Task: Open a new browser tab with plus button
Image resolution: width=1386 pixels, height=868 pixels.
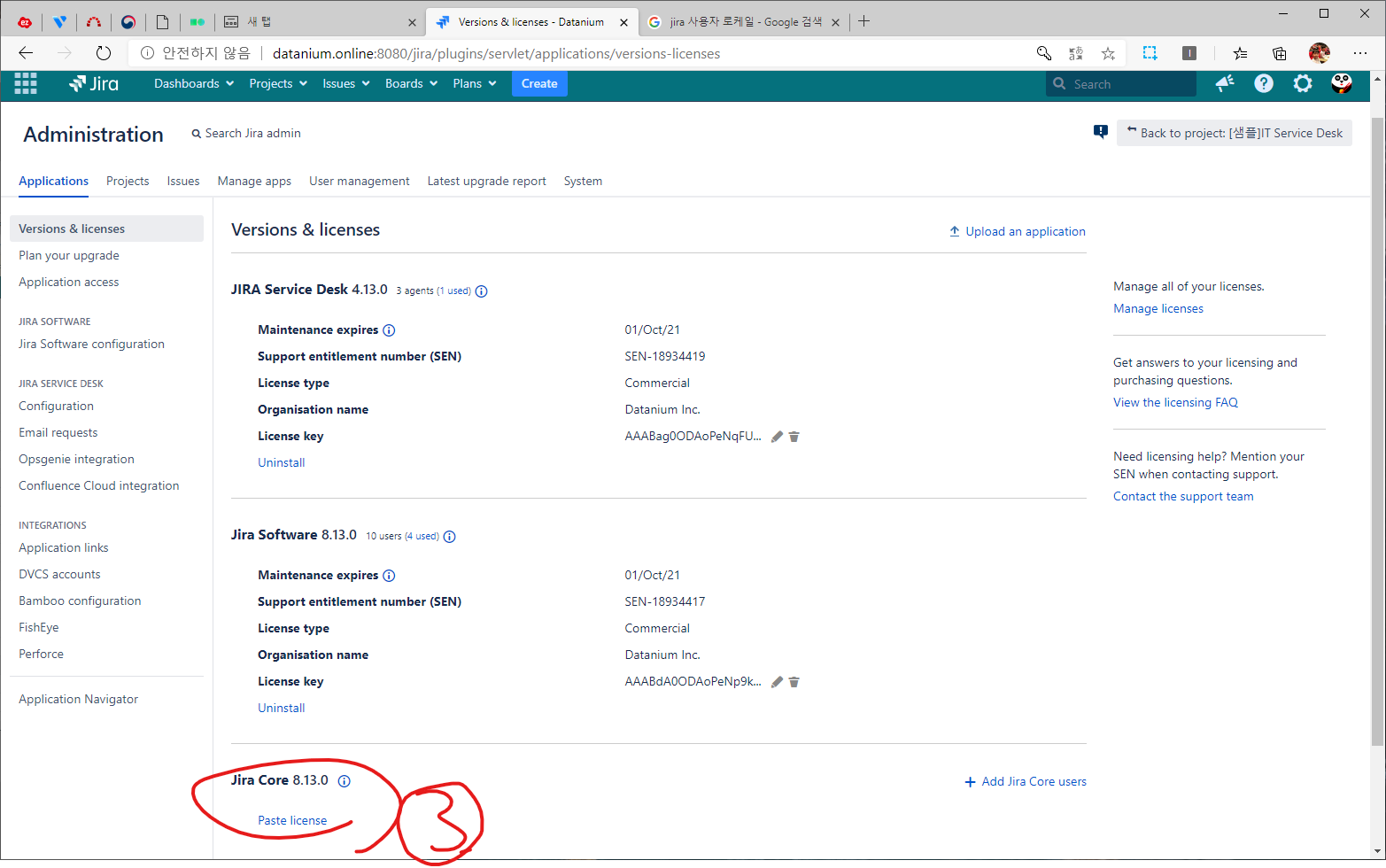Action: tap(864, 21)
